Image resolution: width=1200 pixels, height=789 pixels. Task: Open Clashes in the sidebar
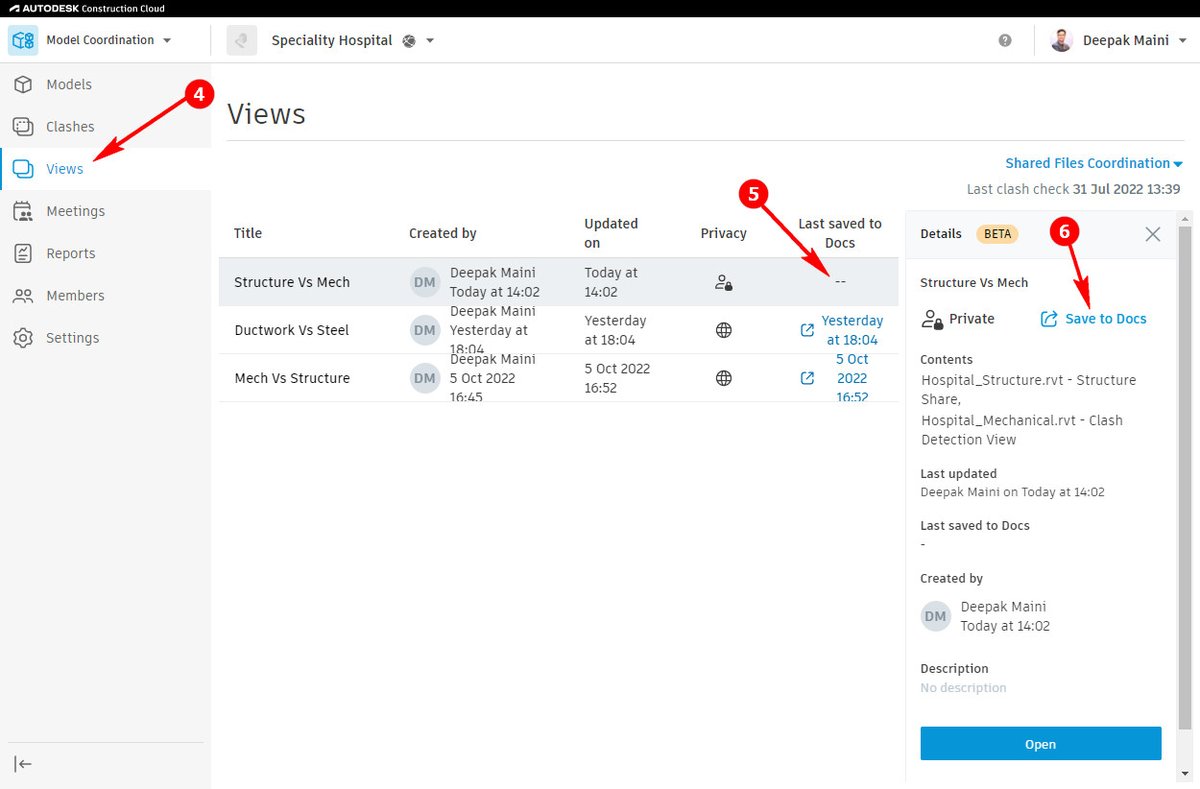point(105,127)
